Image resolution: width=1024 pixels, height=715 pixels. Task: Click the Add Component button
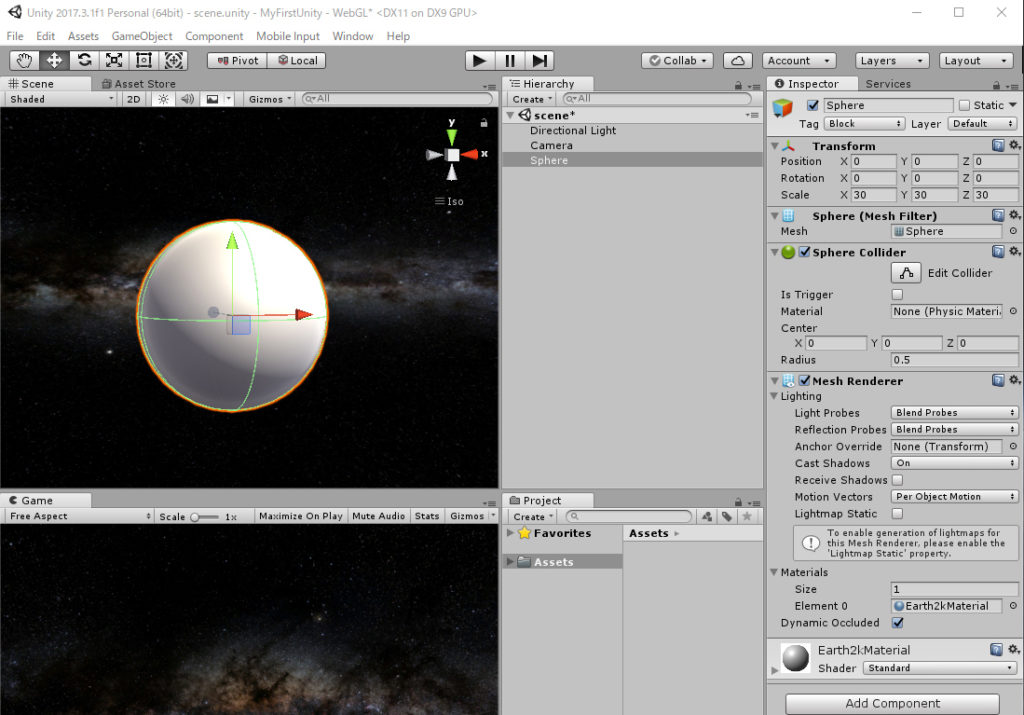point(892,703)
